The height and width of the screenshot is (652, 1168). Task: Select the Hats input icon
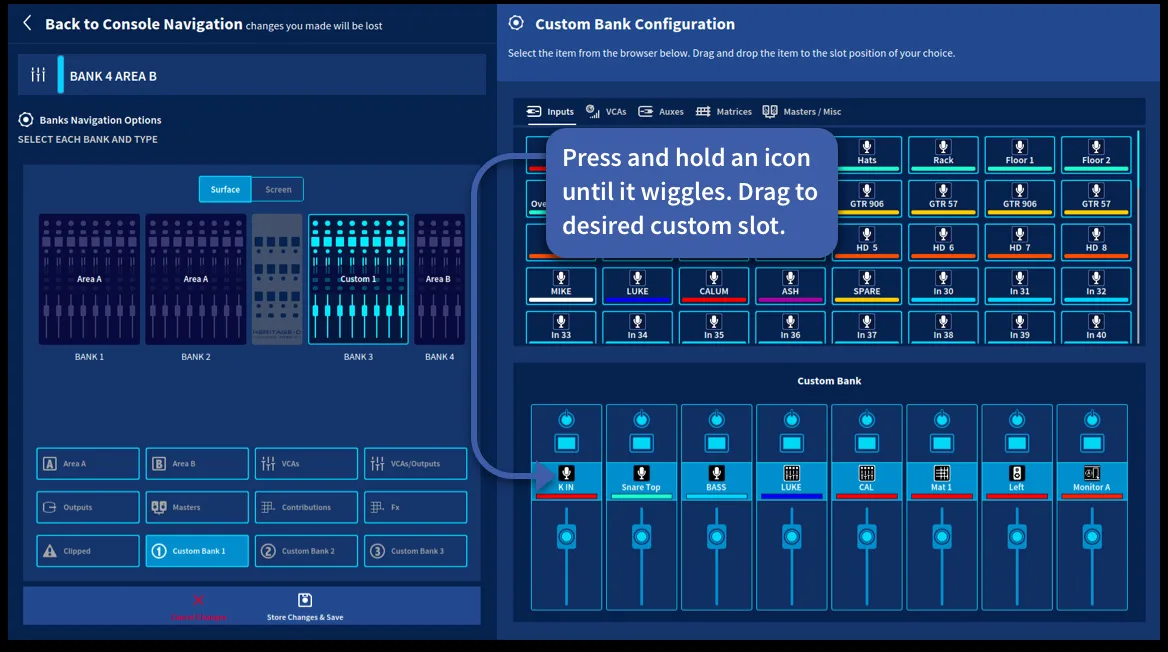[866, 154]
